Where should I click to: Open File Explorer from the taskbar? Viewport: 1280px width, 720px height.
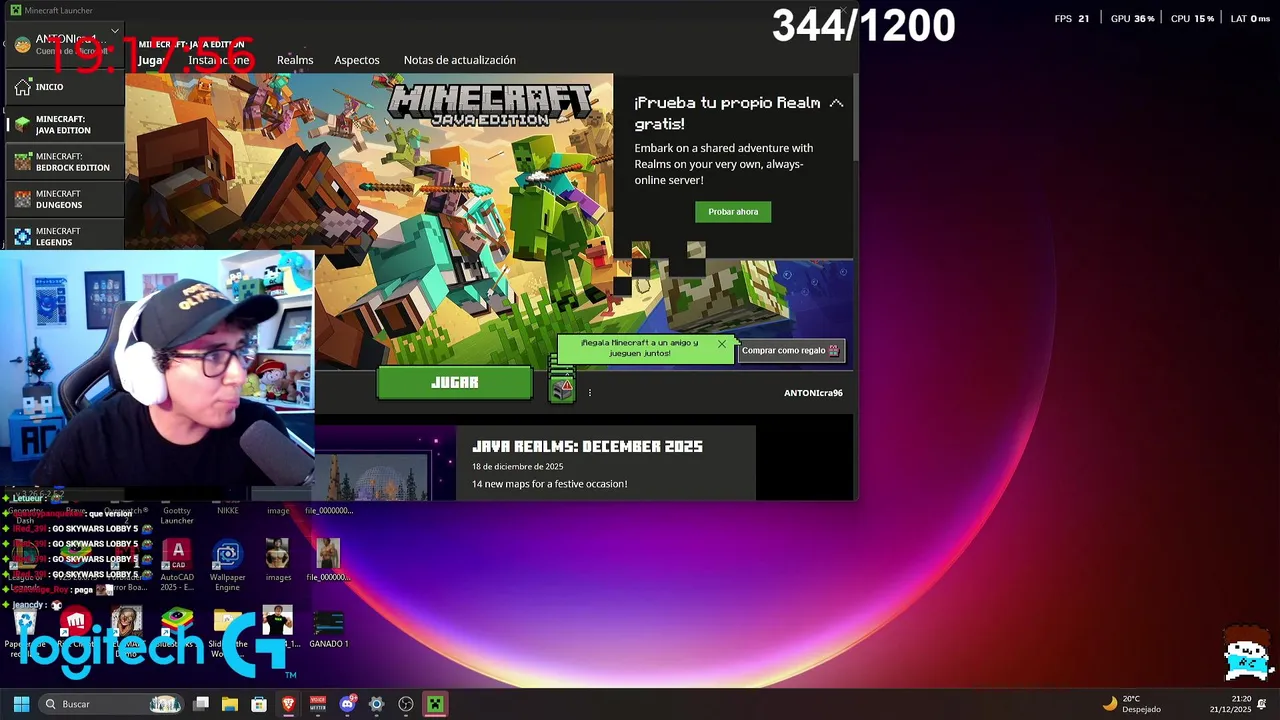(229, 704)
